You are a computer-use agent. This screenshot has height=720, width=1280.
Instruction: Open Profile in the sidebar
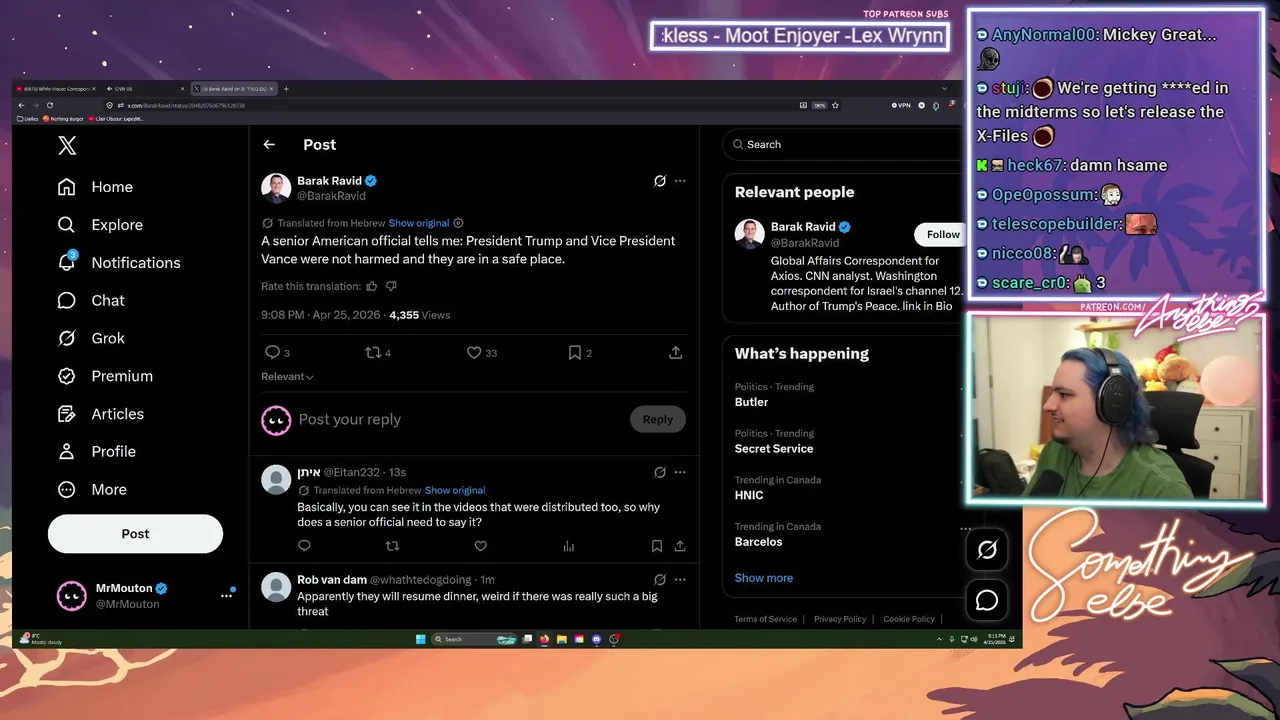97,452
